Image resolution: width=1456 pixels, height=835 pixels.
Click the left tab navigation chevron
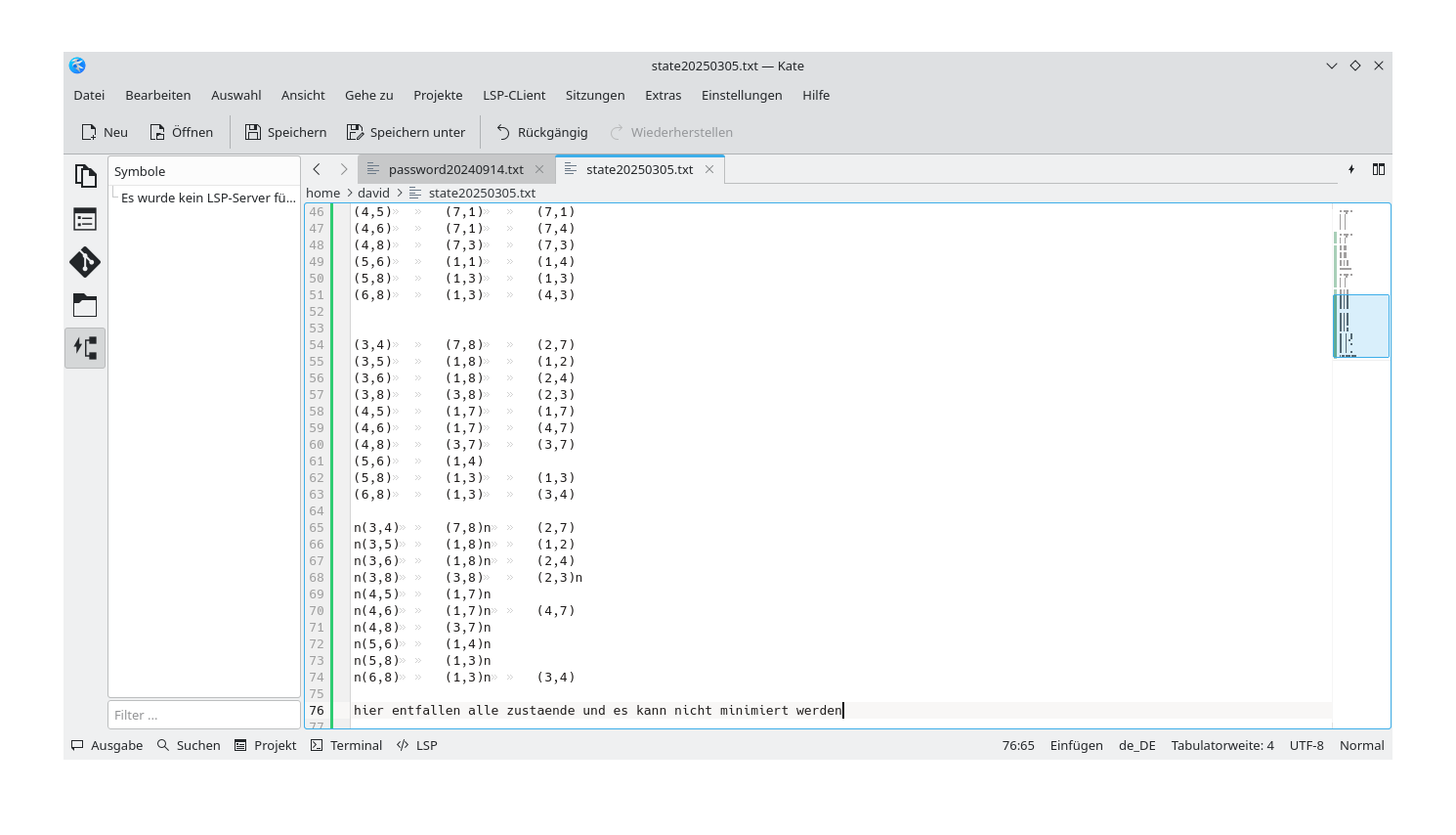[316, 168]
